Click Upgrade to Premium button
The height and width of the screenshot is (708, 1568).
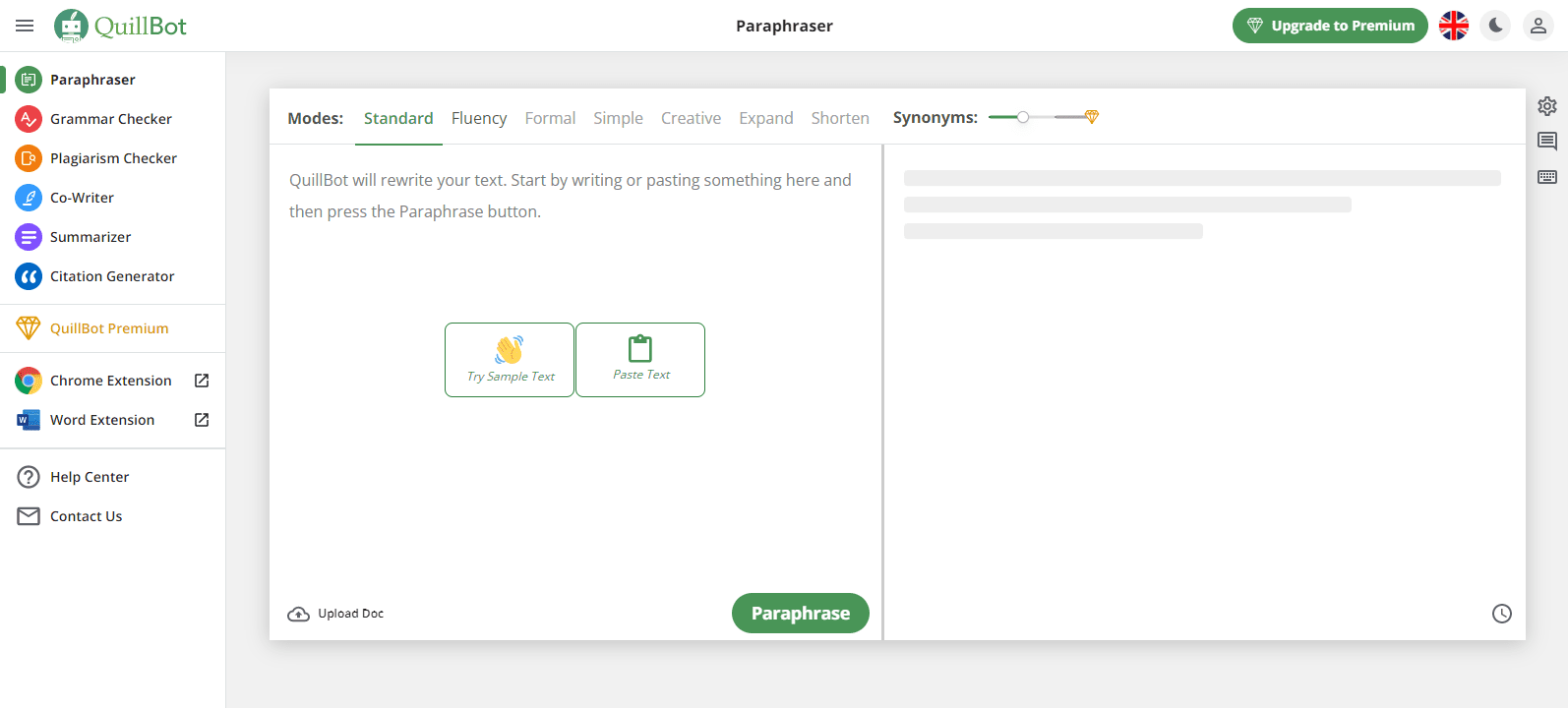click(x=1330, y=26)
